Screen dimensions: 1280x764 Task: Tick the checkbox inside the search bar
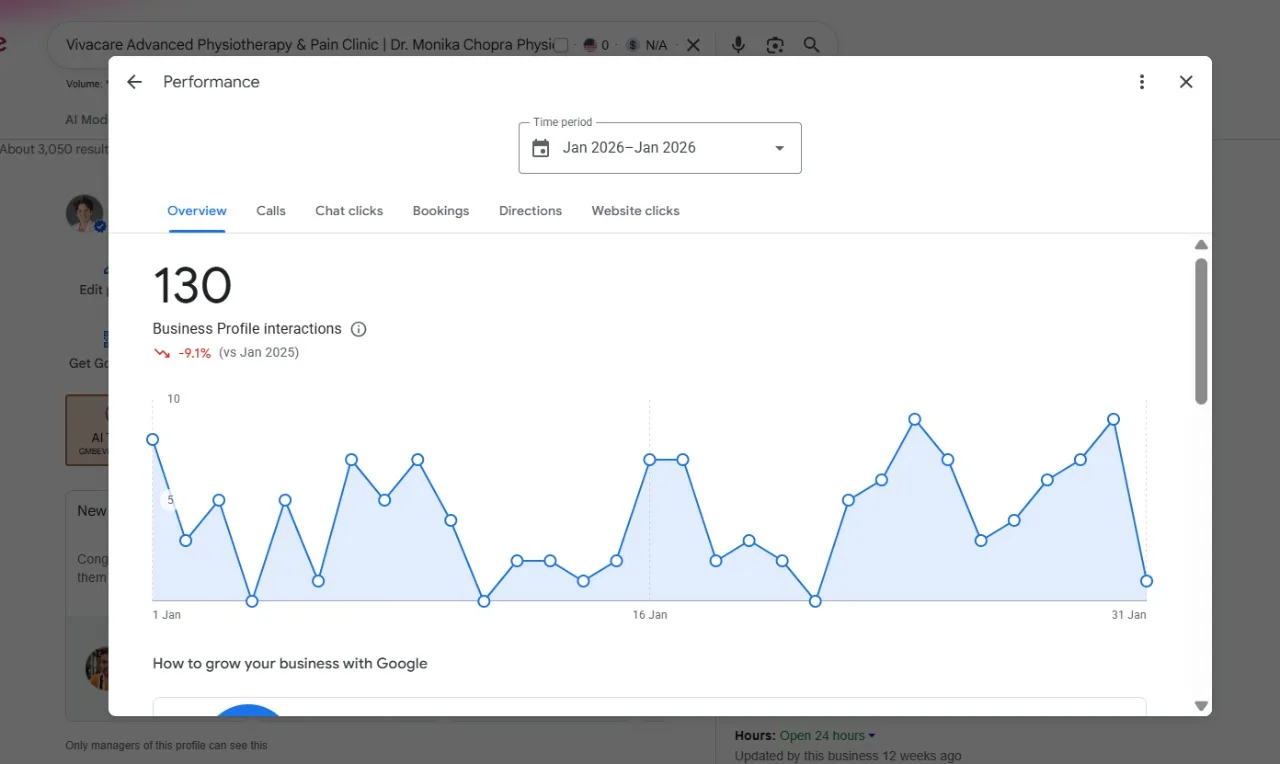(561, 45)
